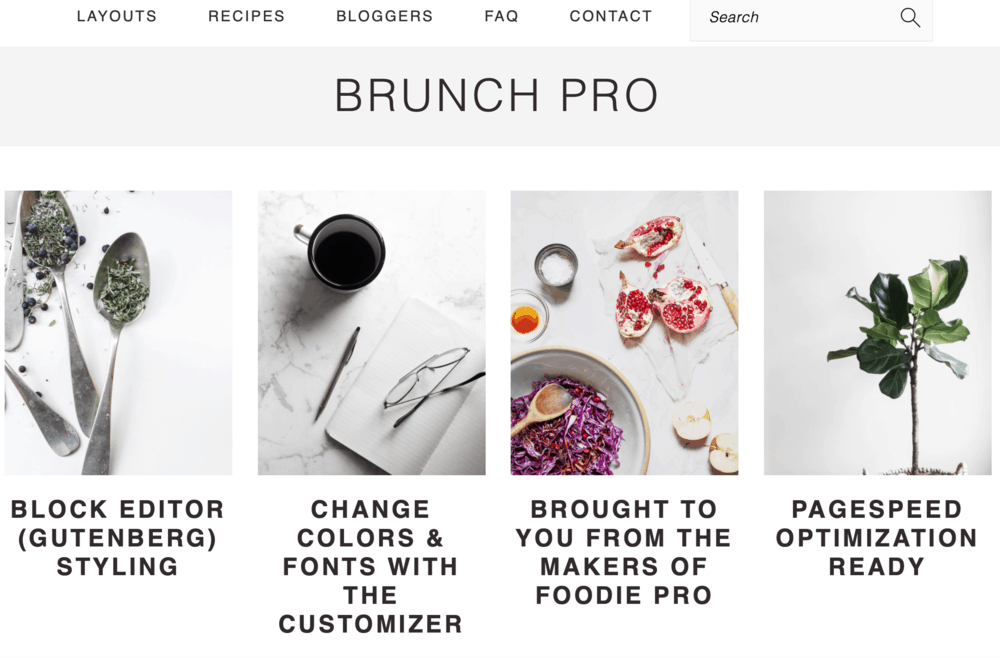Go to the CONTACT page
Image resolution: width=1000 pixels, height=658 pixels.
pos(610,16)
